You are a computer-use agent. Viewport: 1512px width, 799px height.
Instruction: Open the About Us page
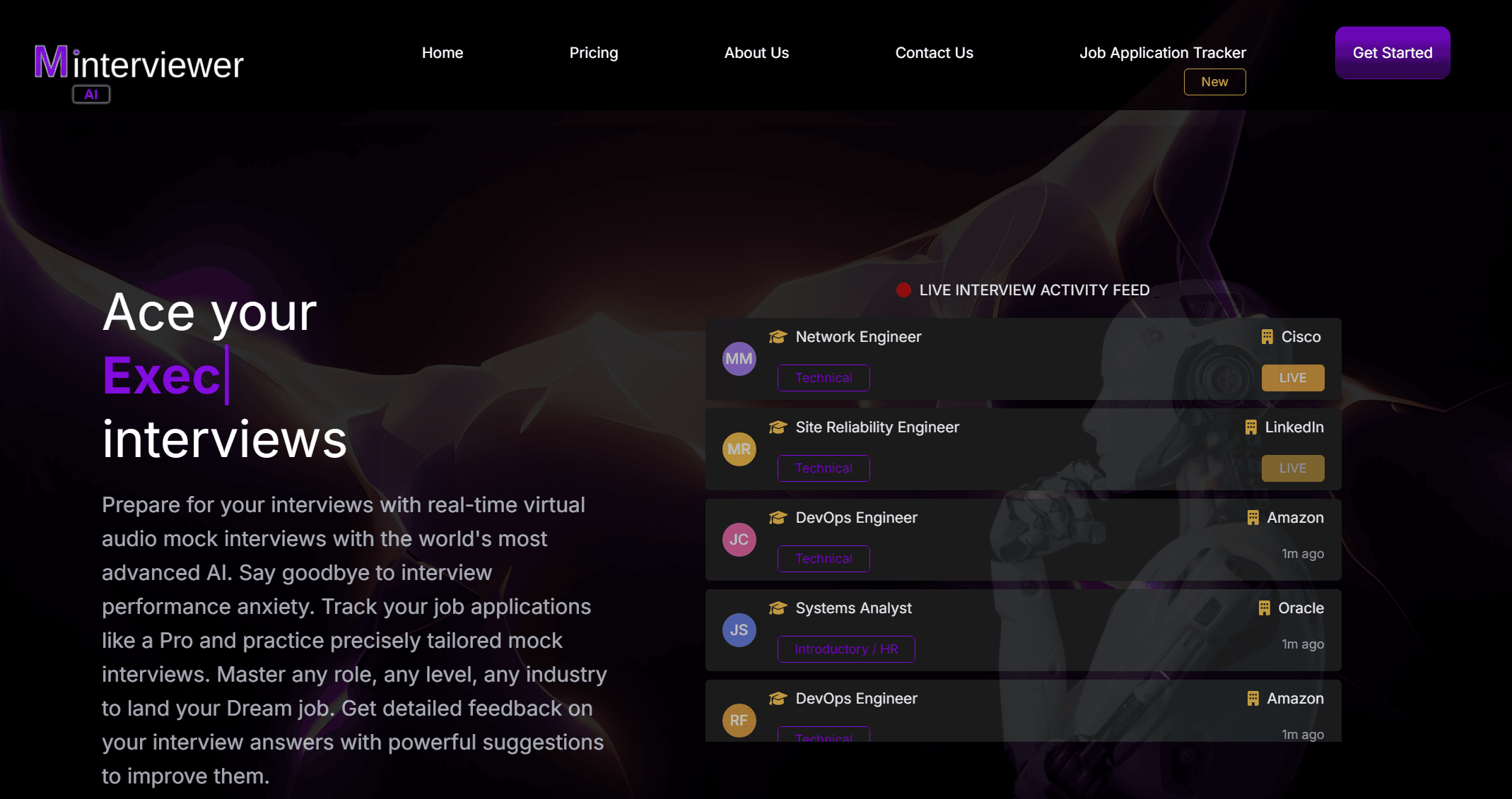tap(756, 53)
